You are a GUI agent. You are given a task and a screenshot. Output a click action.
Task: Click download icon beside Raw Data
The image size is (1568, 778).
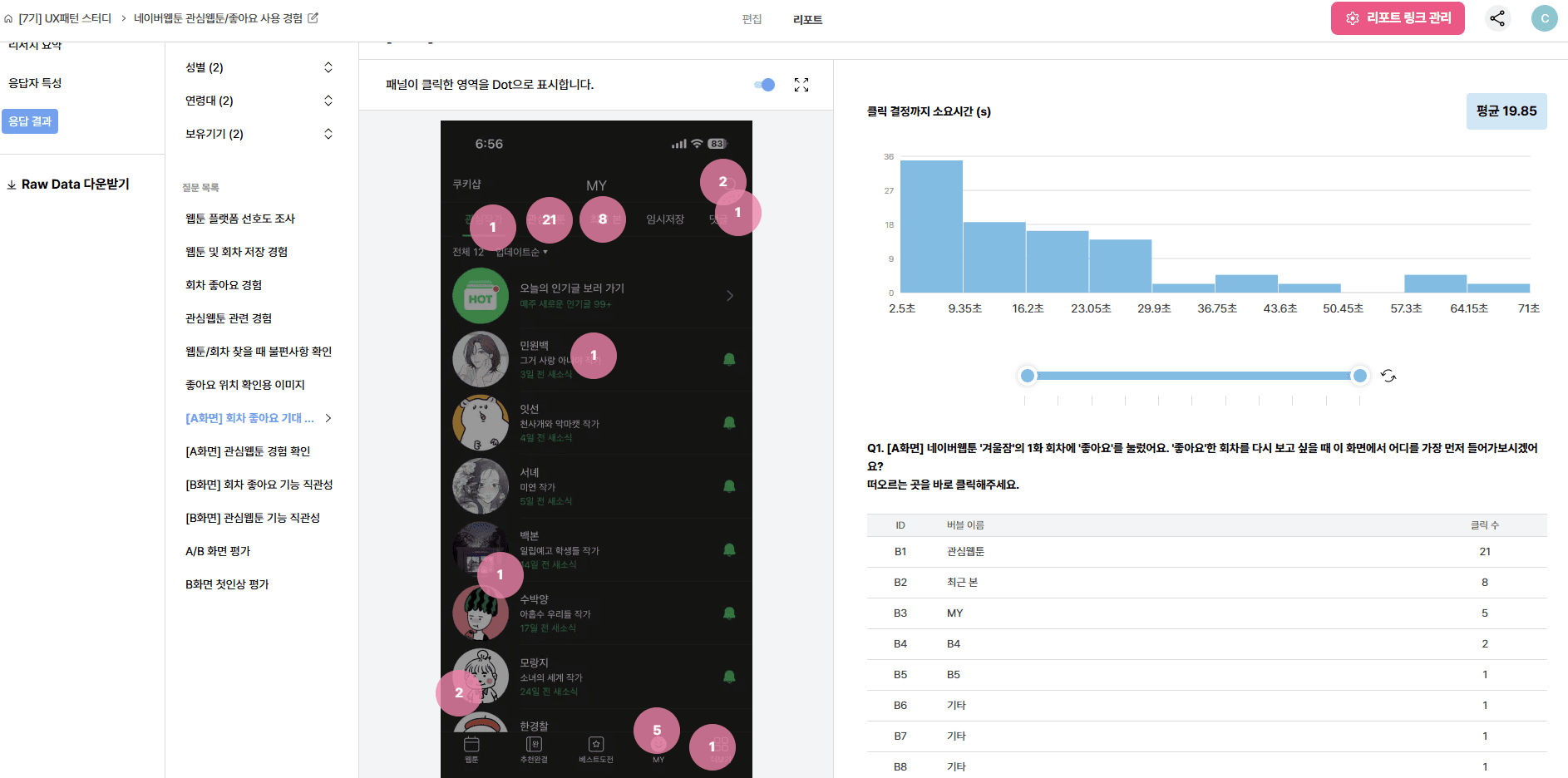click(x=12, y=185)
